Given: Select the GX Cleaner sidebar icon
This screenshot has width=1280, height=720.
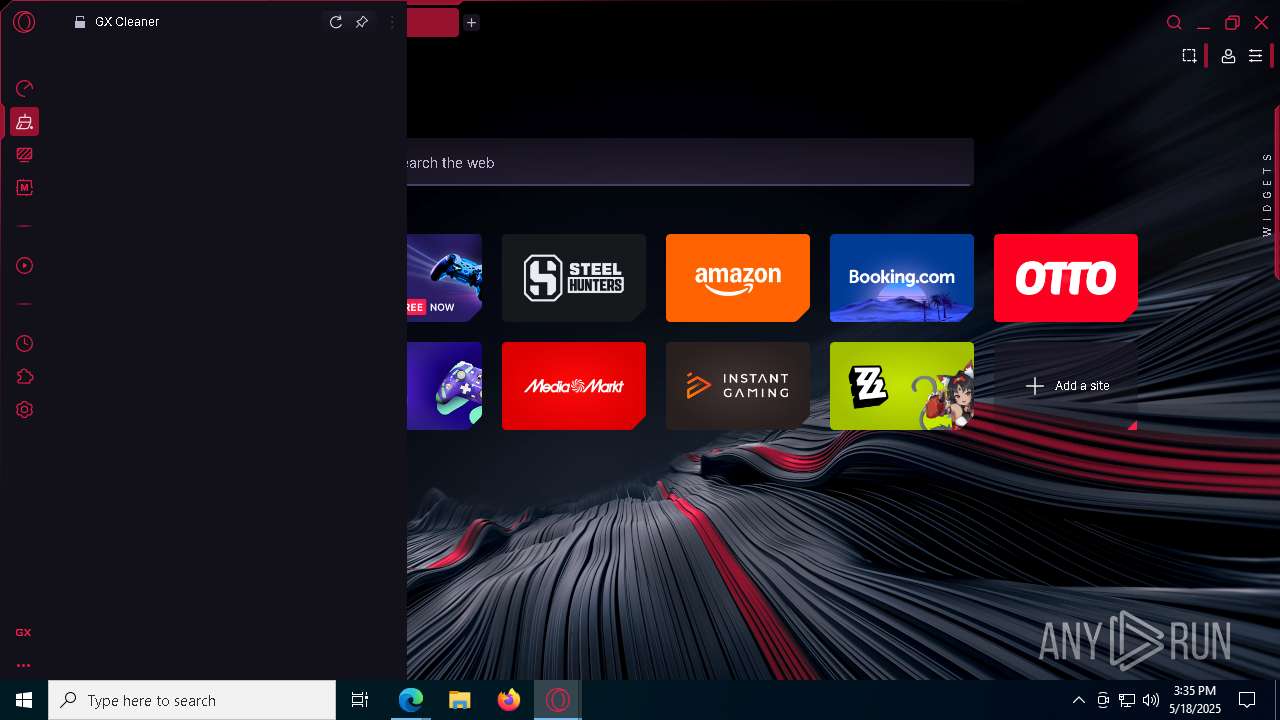Looking at the screenshot, I should coord(25,122).
